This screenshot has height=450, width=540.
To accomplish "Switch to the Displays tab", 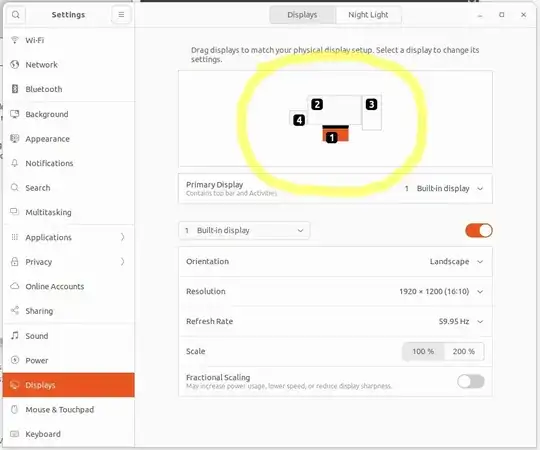I will coord(302,15).
